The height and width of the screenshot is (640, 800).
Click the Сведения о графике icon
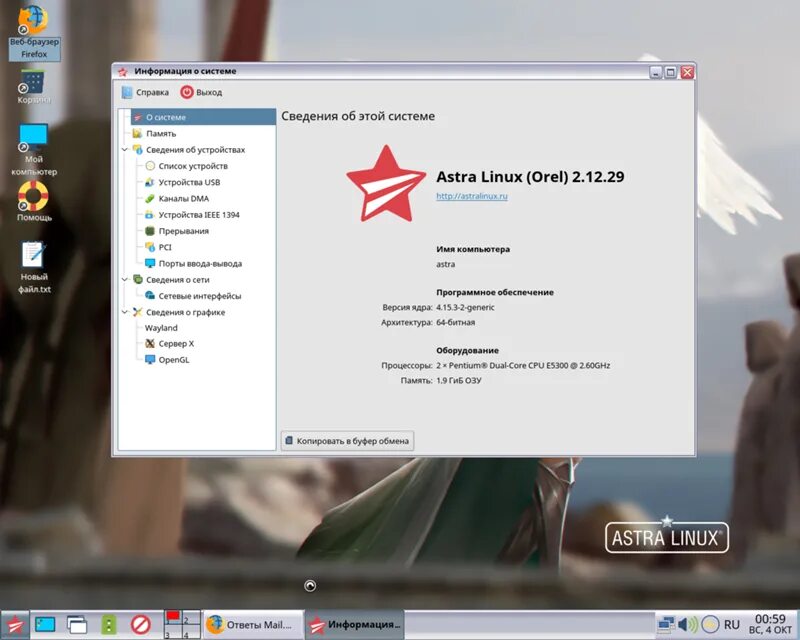pos(138,312)
